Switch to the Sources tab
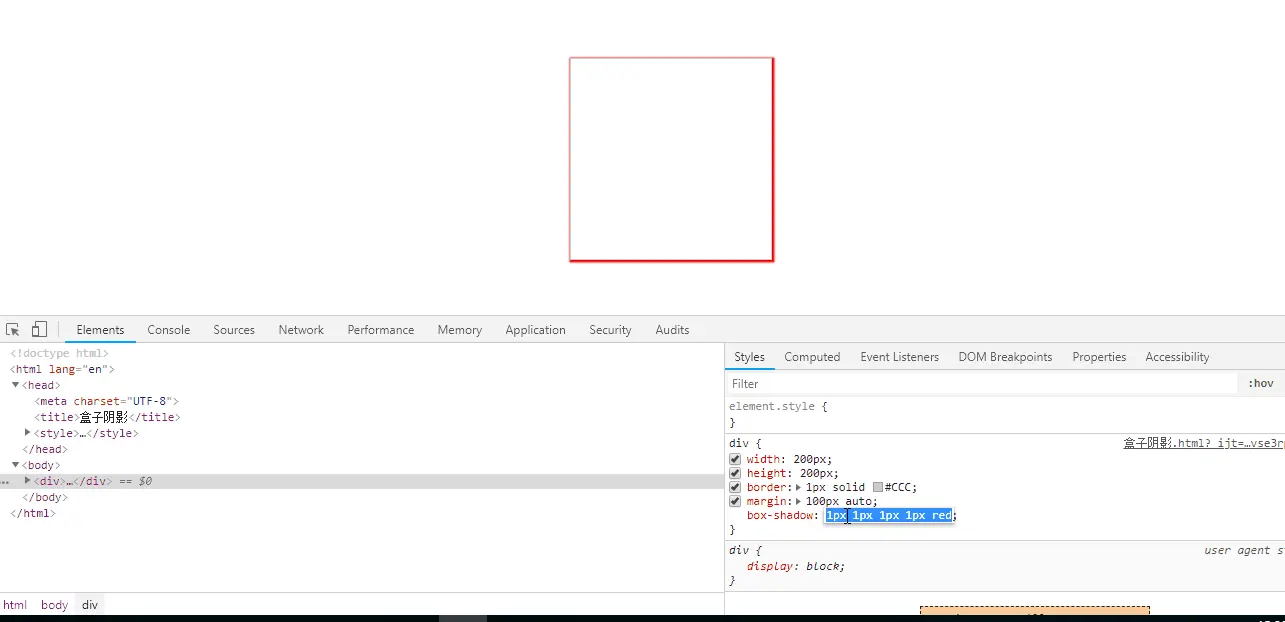The image size is (1285, 622). [x=234, y=330]
